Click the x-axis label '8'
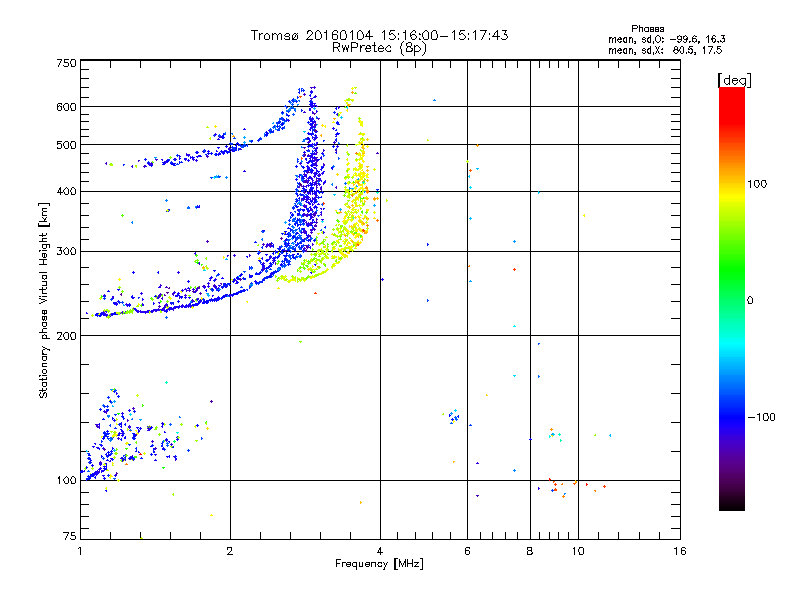Viewport: 800px width, 600px height. [530, 551]
